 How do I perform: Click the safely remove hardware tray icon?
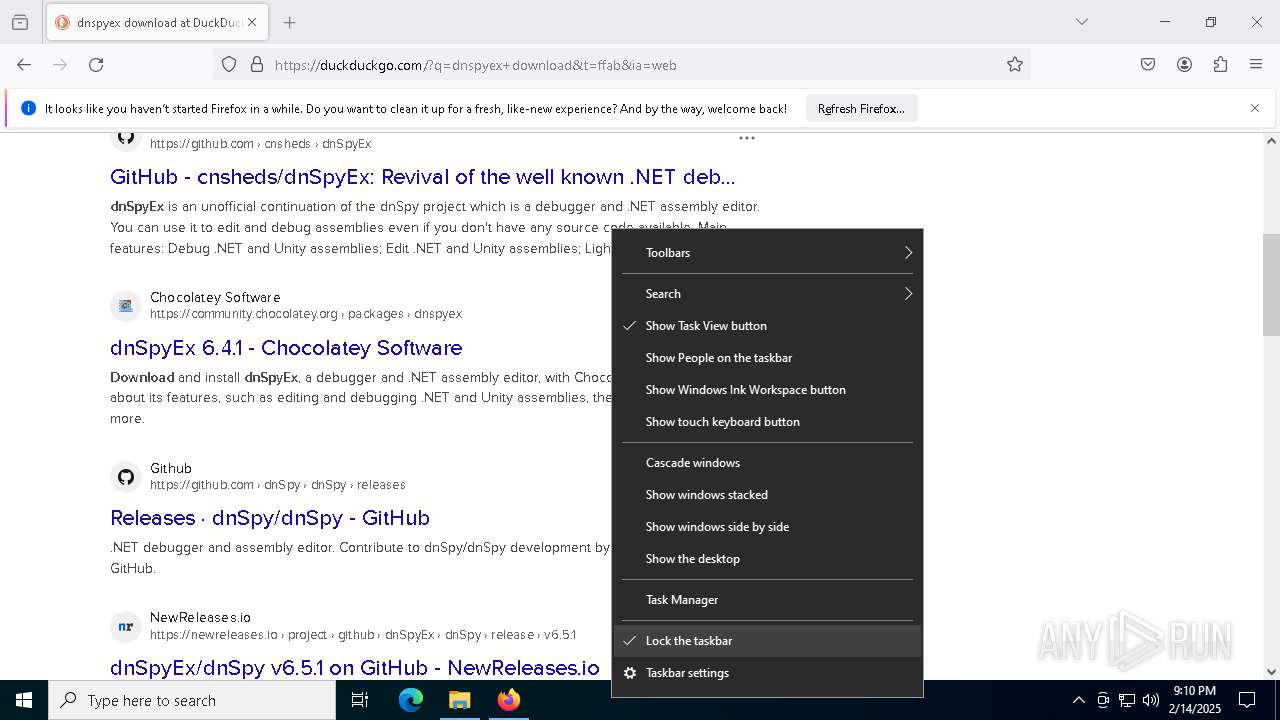(x=1103, y=700)
